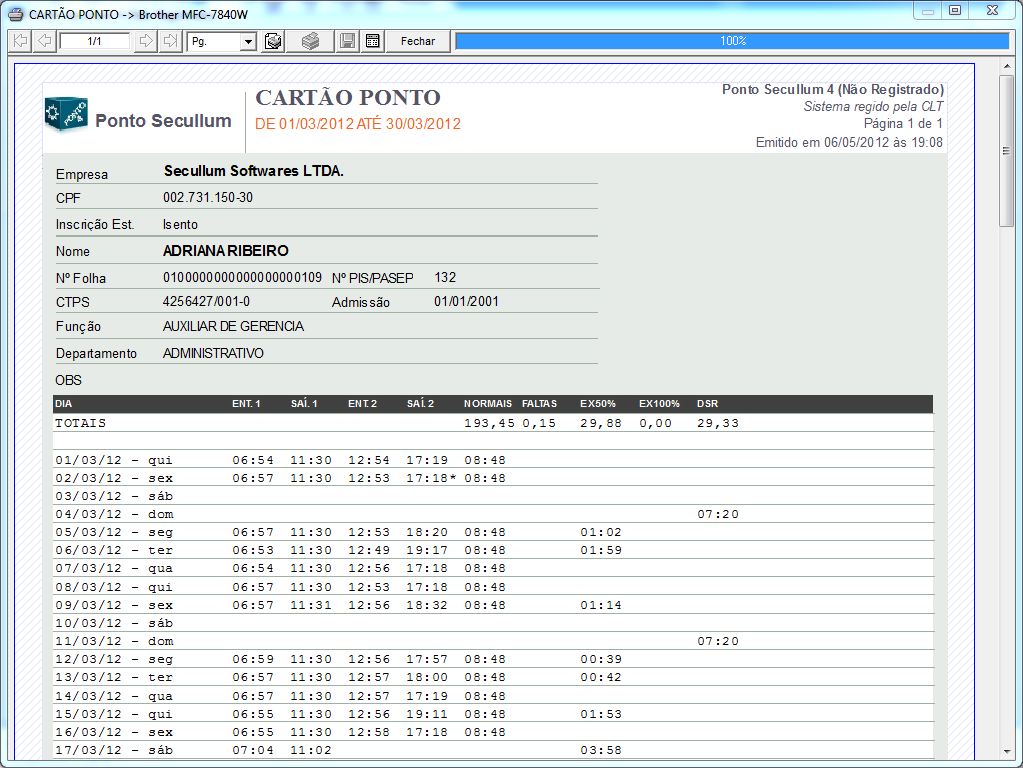Click the FALTAS total 0,15
1023x768 pixels.
[x=539, y=423]
